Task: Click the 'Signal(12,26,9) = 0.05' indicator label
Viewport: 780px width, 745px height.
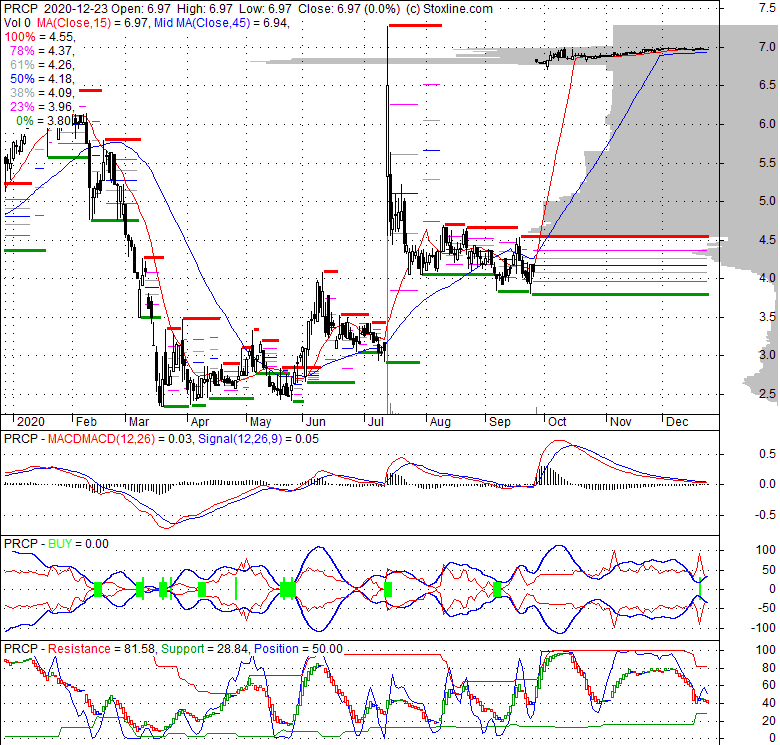Action: click(x=258, y=439)
